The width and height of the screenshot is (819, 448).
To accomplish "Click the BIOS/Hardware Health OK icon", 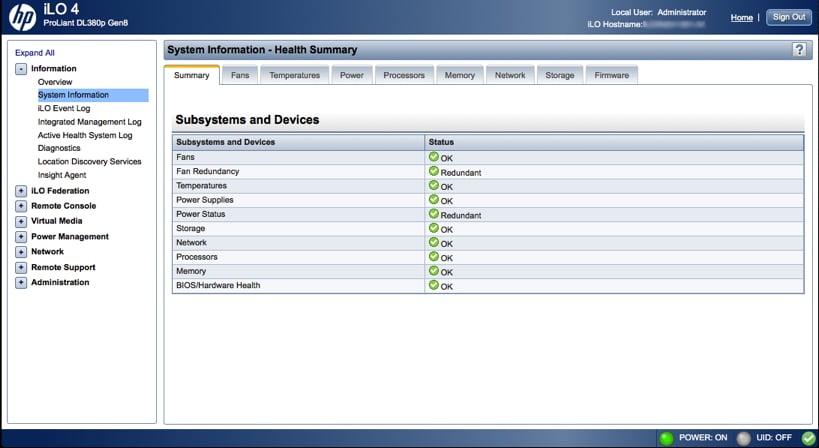I will [x=434, y=285].
